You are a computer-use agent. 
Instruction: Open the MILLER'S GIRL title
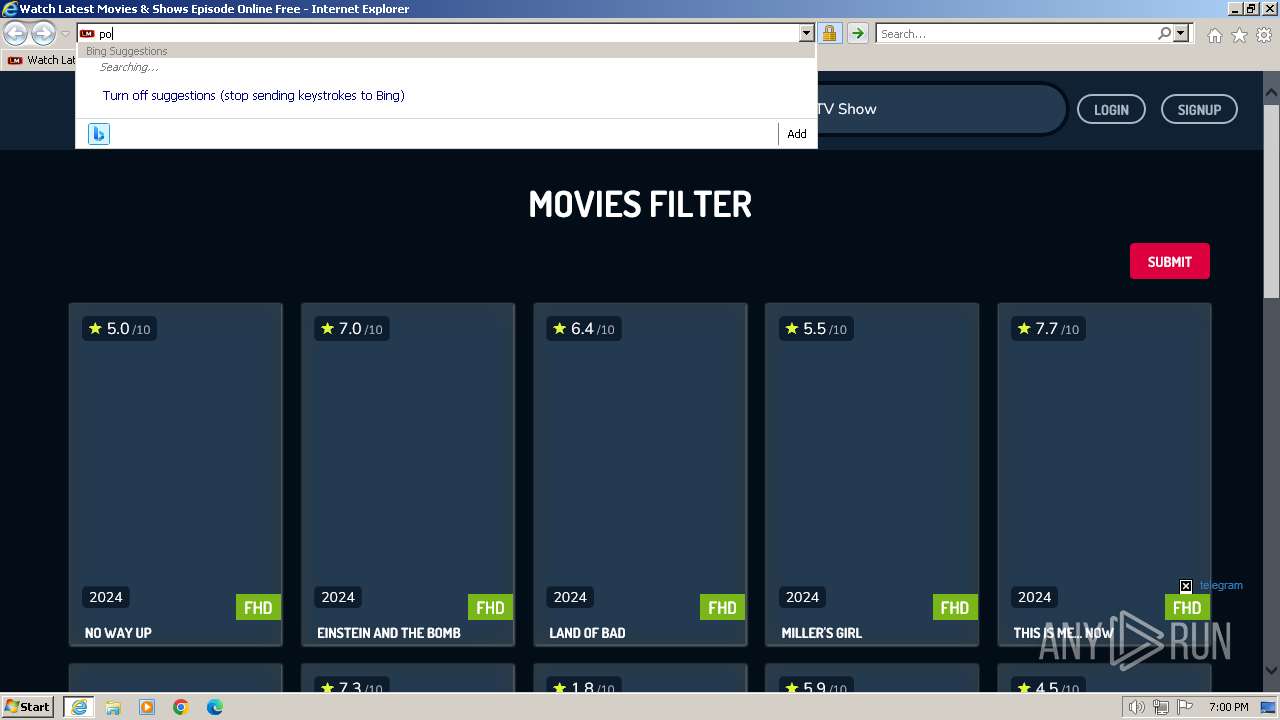(821, 633)
